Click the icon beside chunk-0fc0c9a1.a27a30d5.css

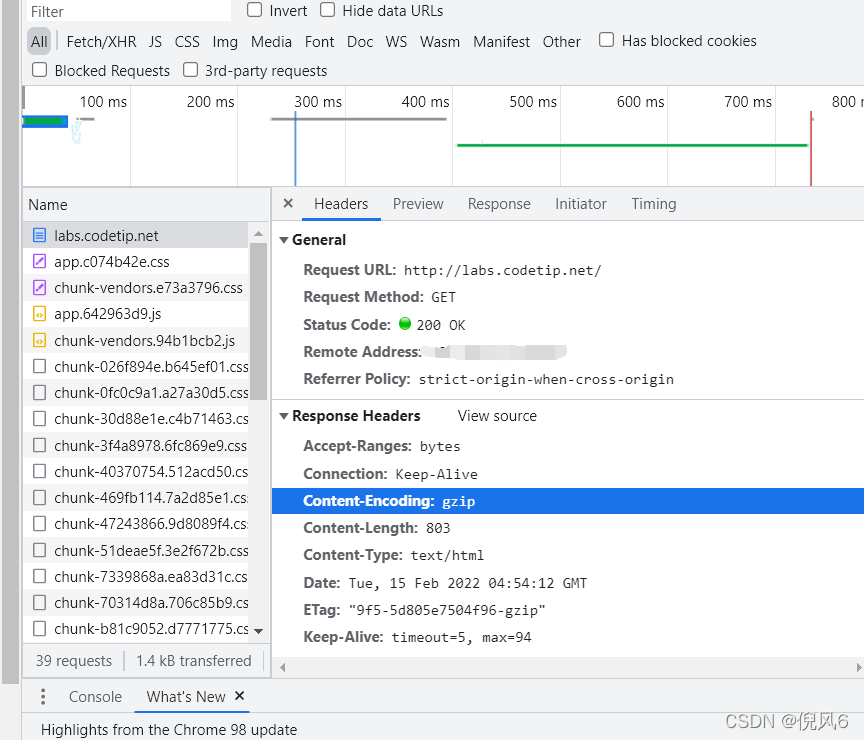click(x=39, y=392)
